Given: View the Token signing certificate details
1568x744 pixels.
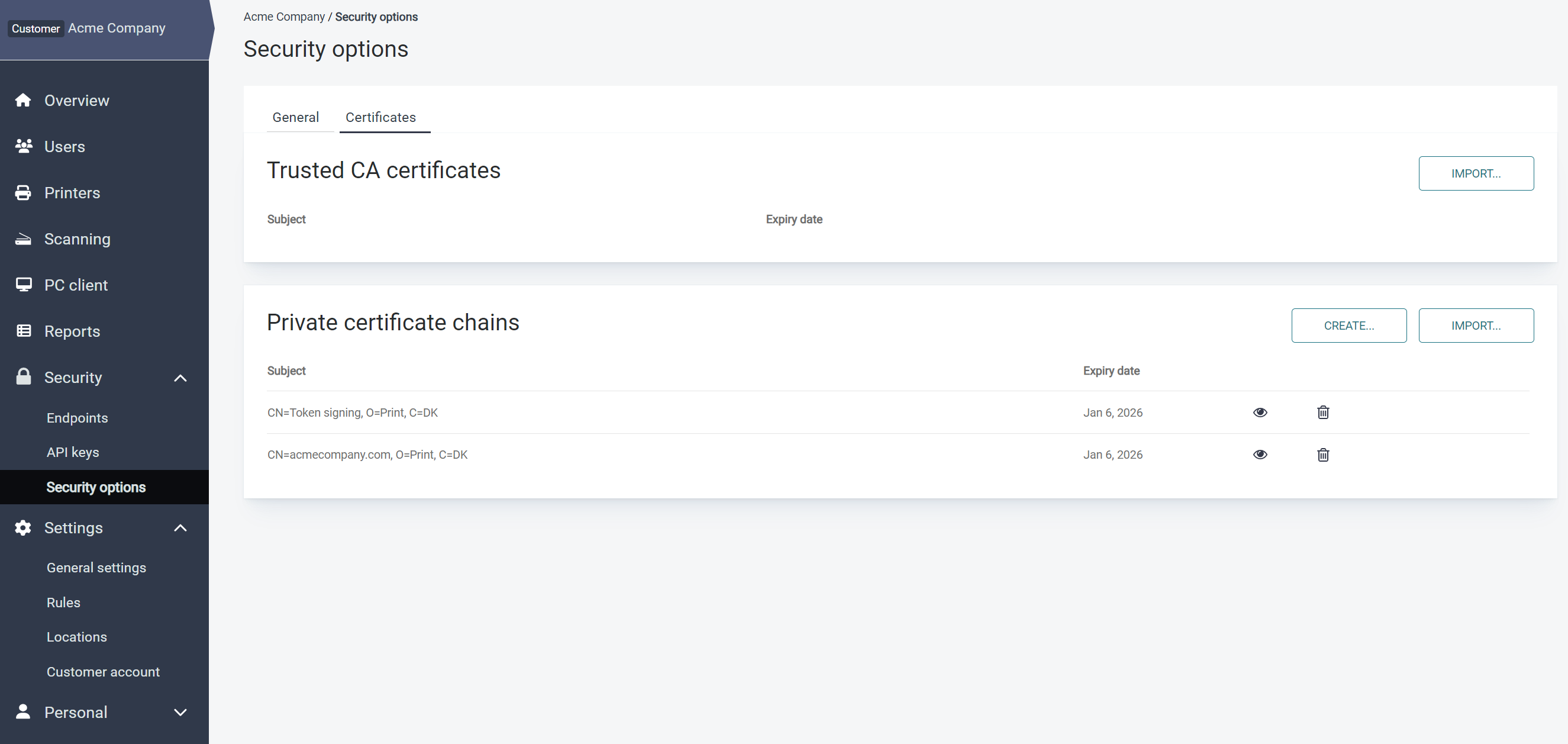Looking at the screenshot, I should (1260, 413).
